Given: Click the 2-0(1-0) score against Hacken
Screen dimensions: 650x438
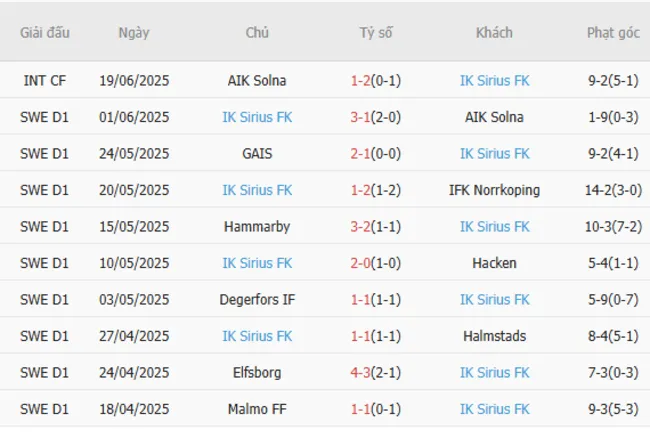Looking at the screenshot, I should pos(376,263).
